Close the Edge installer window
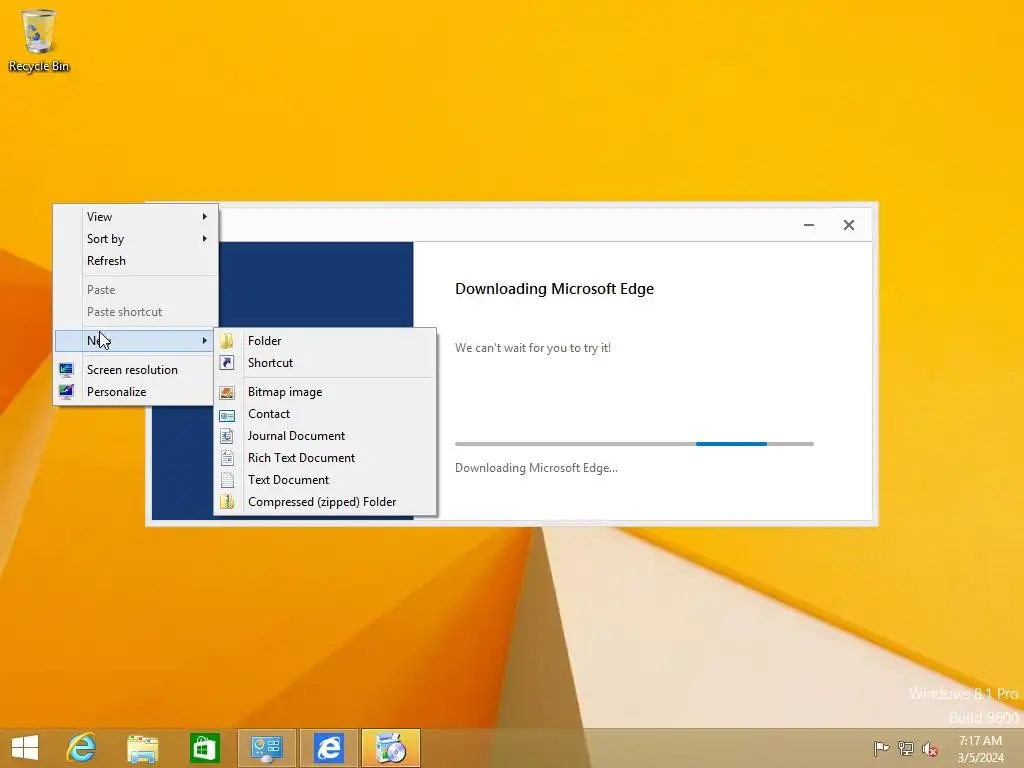Image resolution: width=1024 pixels, height=768 pixels. (x=848, y=225)
